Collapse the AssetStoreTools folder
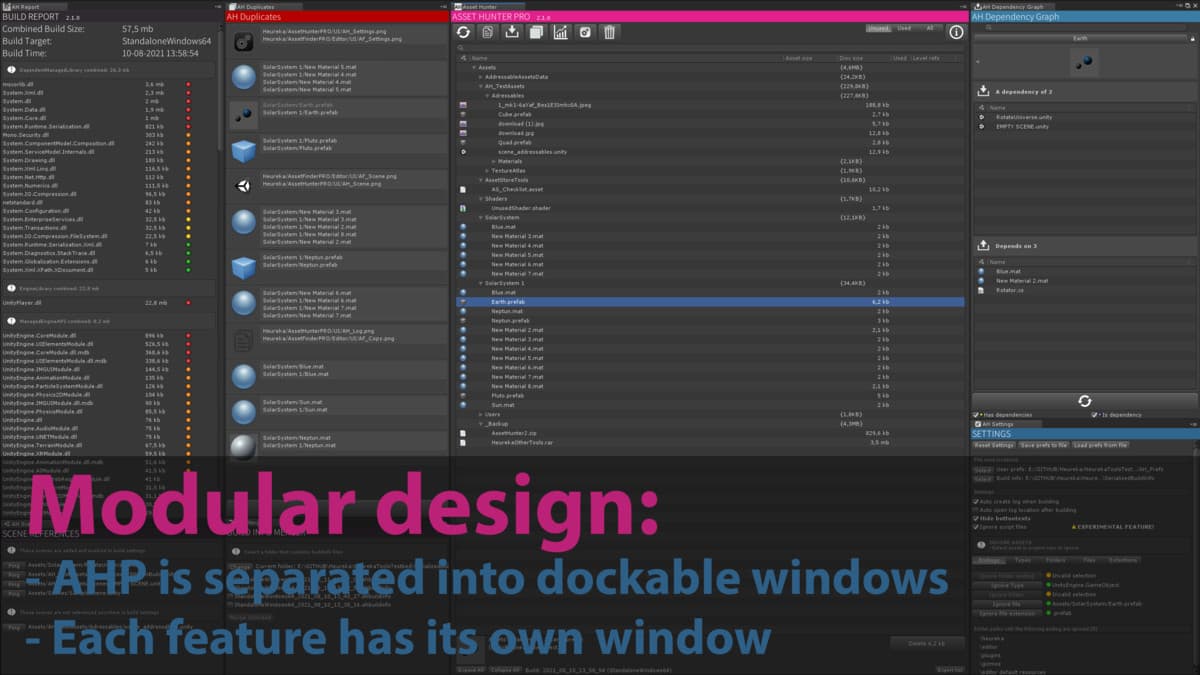Image resolution: width=1200 pixels, height=675 pixels. [481, 180]
